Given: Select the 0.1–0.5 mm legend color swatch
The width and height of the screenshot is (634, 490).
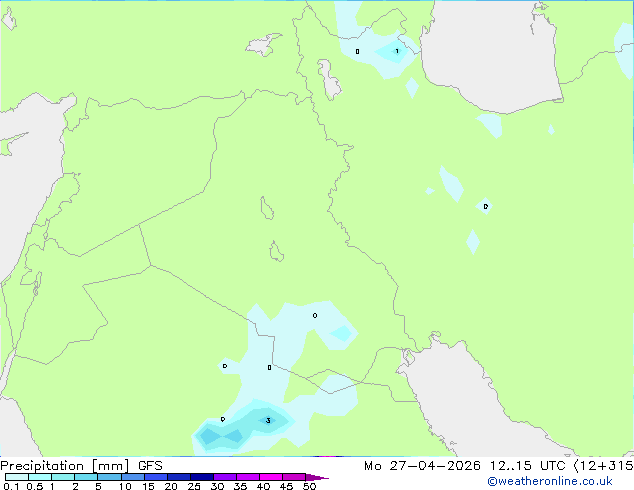Looking at the screenshot, I should point(17,477).
